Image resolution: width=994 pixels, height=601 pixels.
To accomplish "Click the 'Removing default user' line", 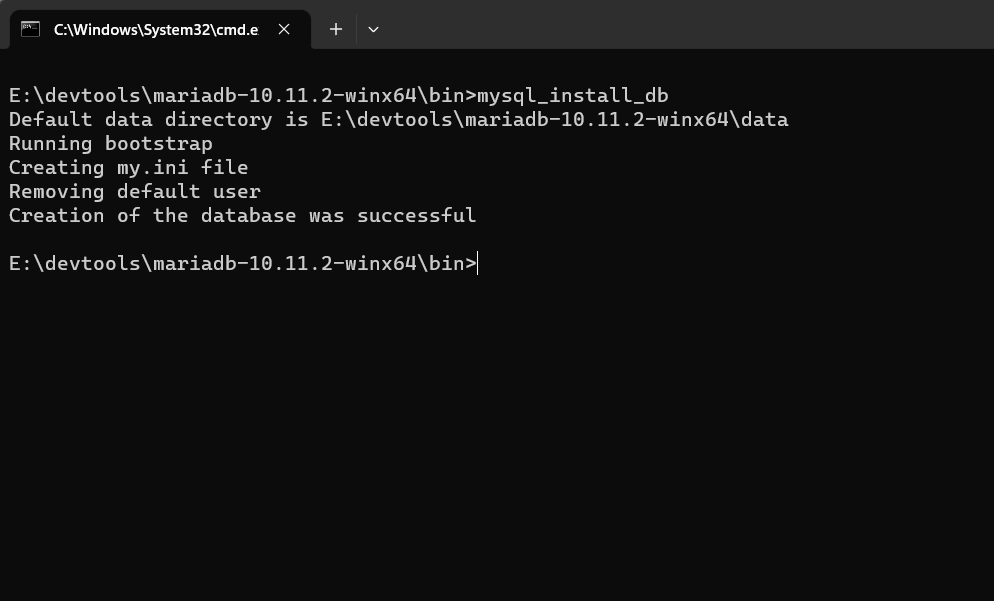I will 134,192.
